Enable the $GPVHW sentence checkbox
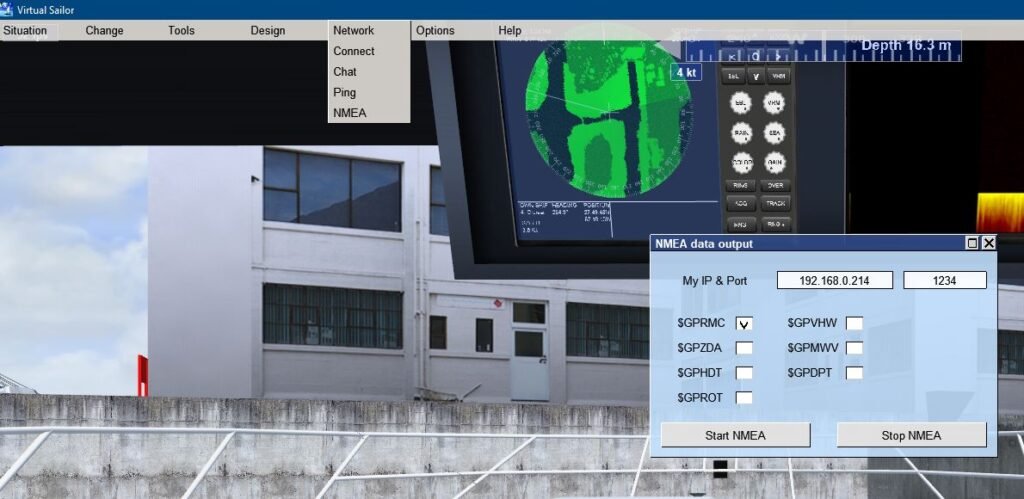The width and height of the screenshot is (1024, 499). pos(854,323)
